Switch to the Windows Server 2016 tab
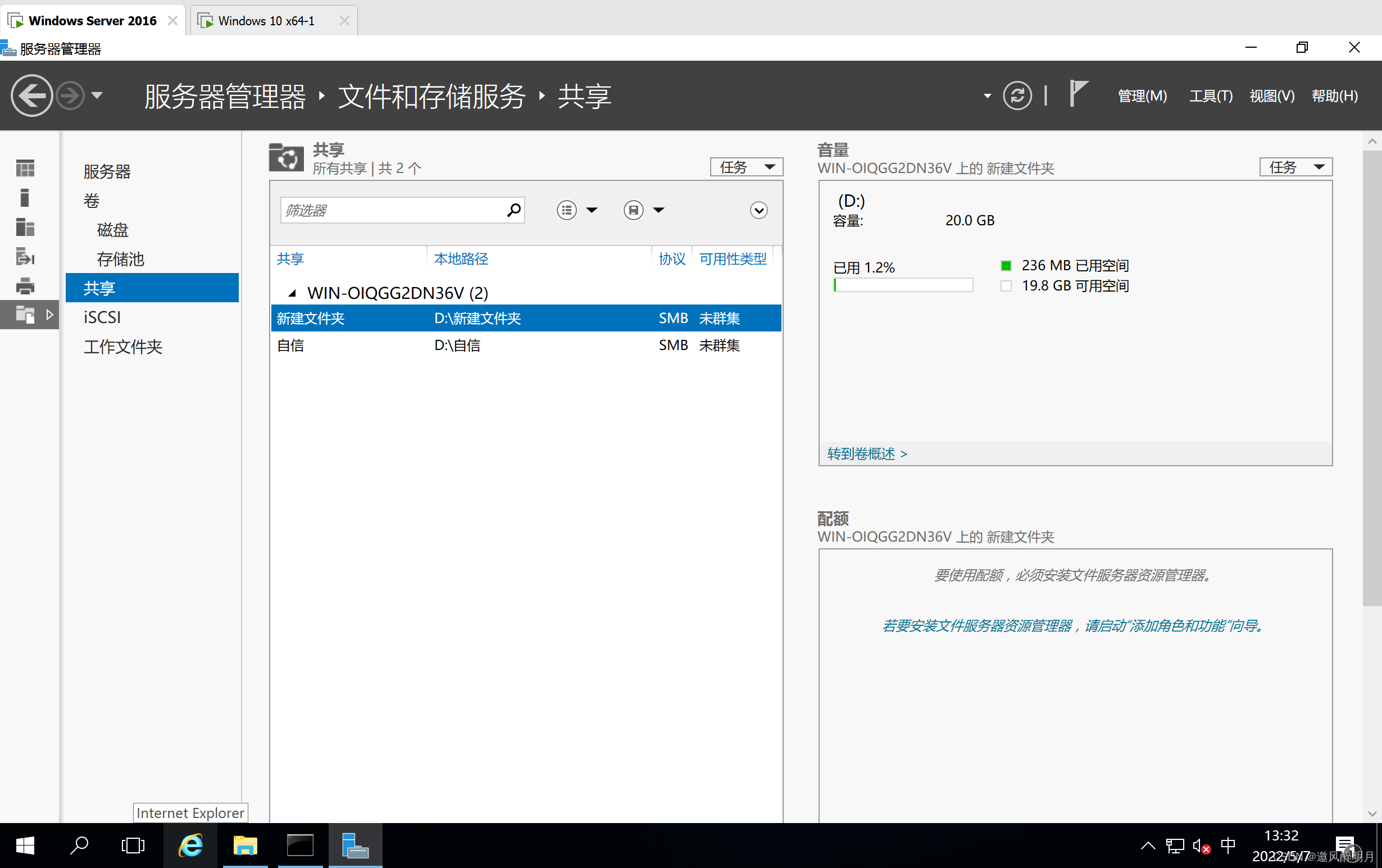 [93, 21]
